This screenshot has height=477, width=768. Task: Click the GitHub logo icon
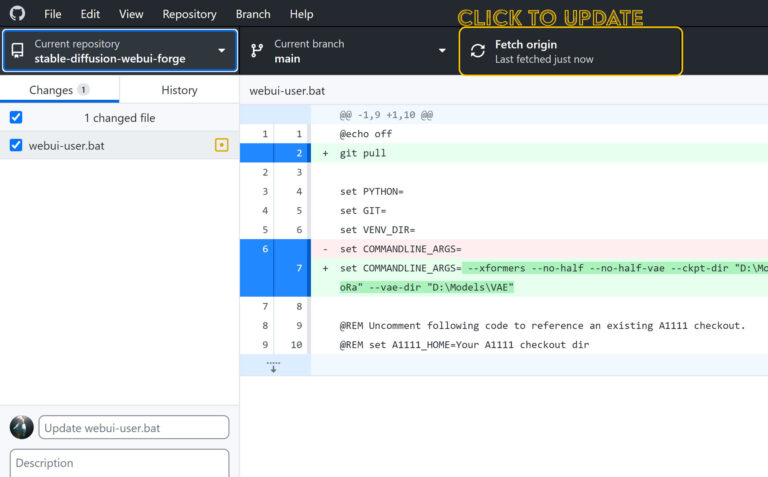17,14
